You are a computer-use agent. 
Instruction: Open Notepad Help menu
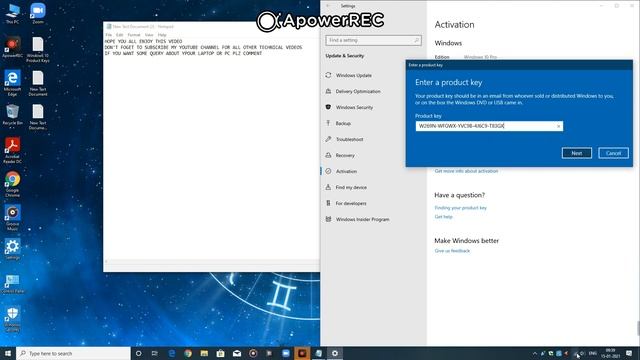[162, 35]
